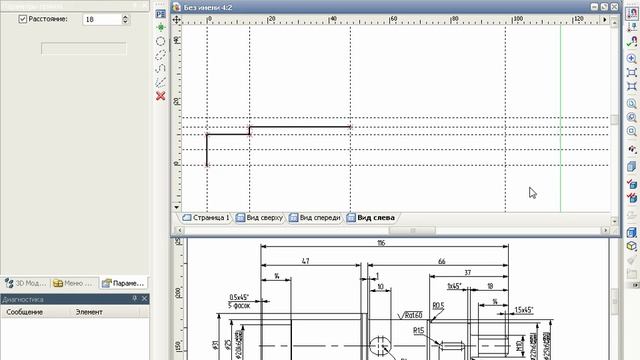Viewport: 640px width, 360px height.
Task: Cancel command with the red X icon
Action: (x=161, y=96)
